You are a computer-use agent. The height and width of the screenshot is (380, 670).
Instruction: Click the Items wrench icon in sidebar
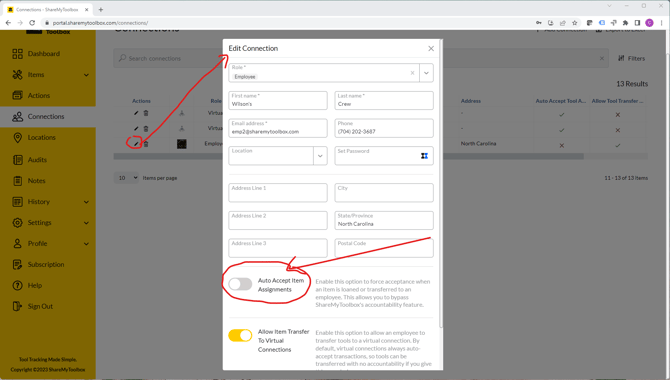(17, 75)
